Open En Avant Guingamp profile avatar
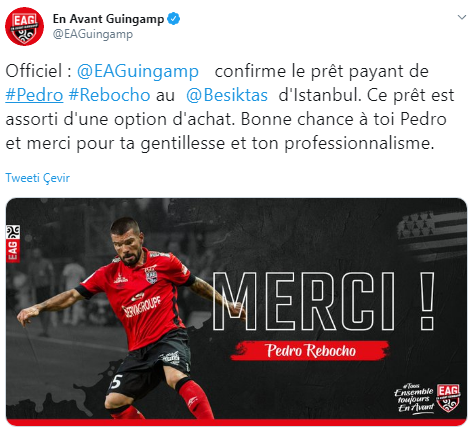This screenshot has width=475, height=432. tap(24, 26)
